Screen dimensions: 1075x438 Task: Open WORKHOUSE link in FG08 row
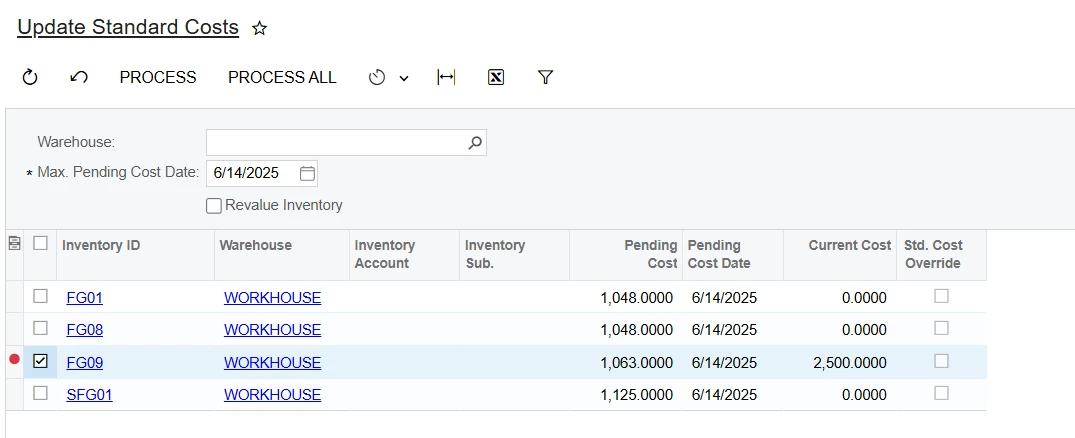click(x=272, y=330)
